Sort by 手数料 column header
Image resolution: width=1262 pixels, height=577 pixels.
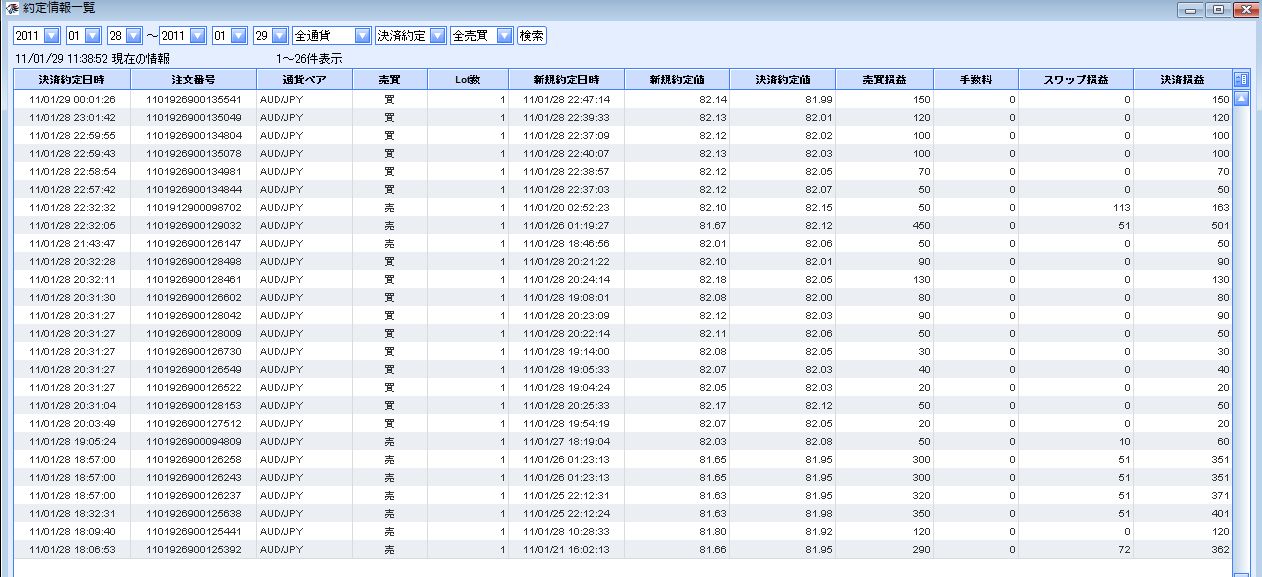point(977,79)
